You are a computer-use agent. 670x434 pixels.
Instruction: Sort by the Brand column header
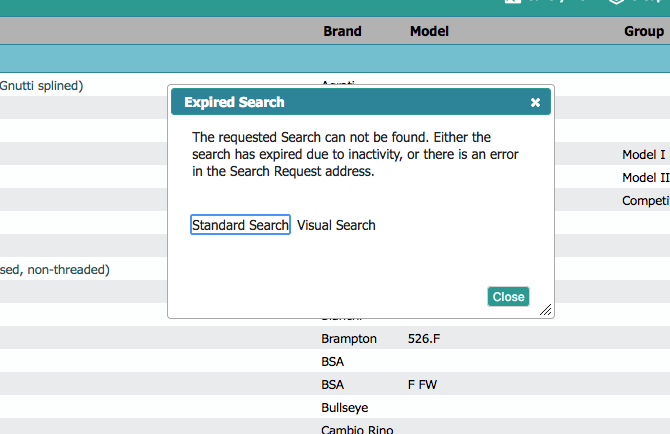pos(342,31)
